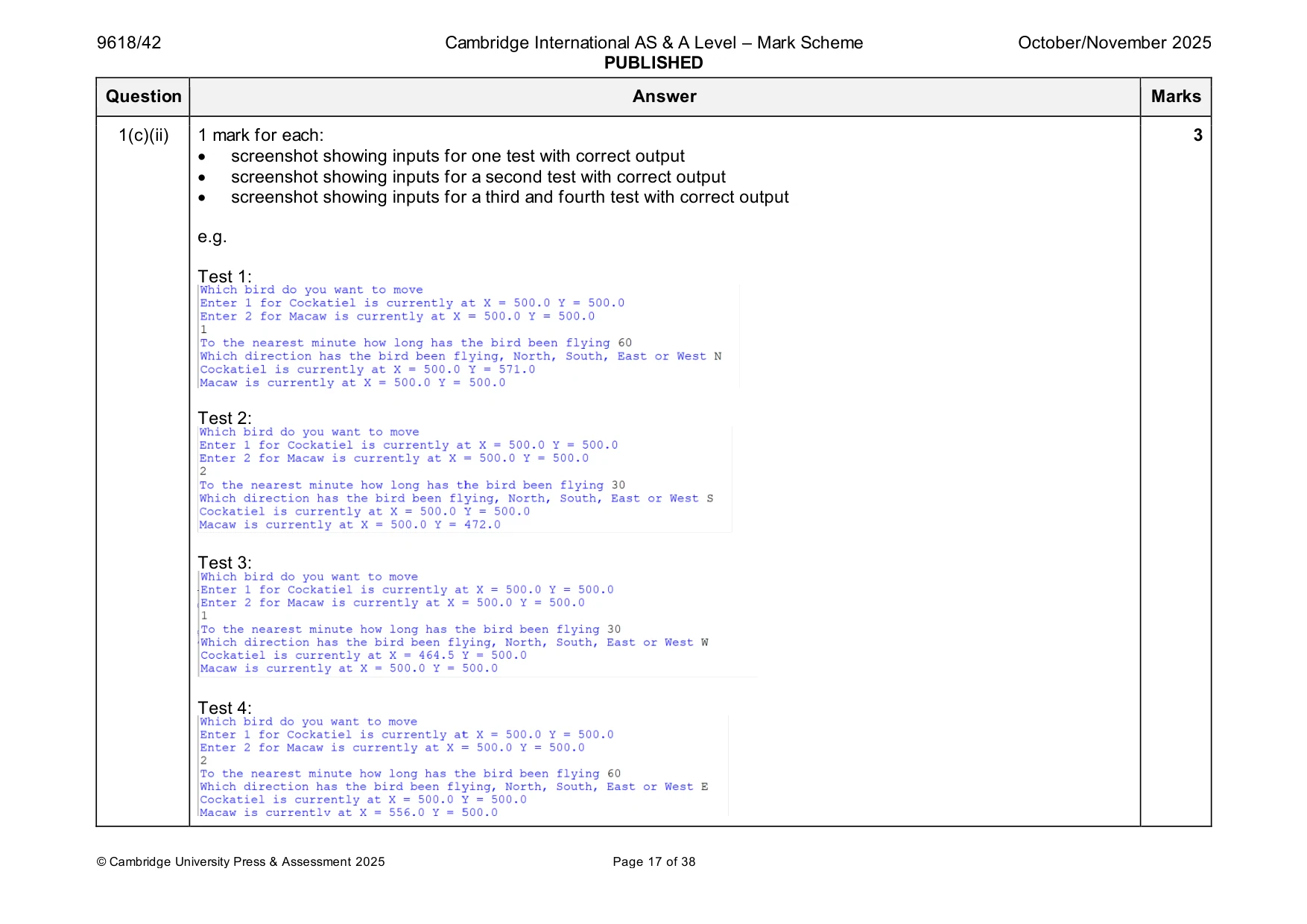The width and height of the screenshot is (1307, 924).
Task: Click the 'Page 17 of 38' footer text
Action: click(654, 862)
